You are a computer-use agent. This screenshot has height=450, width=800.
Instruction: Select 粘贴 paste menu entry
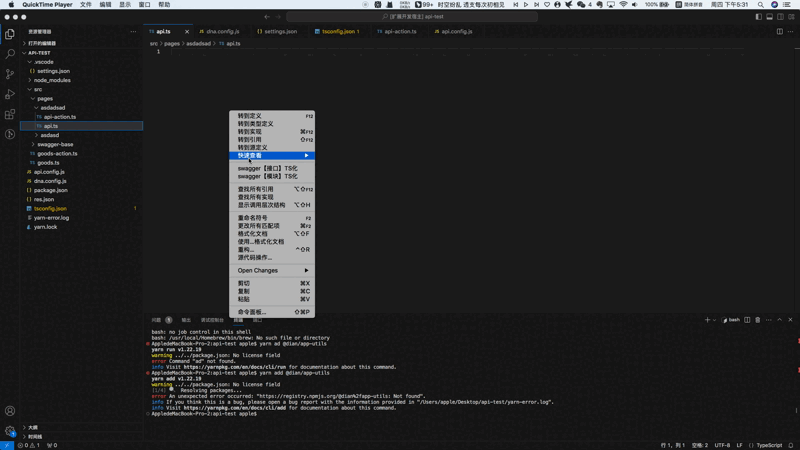point(272,299)
